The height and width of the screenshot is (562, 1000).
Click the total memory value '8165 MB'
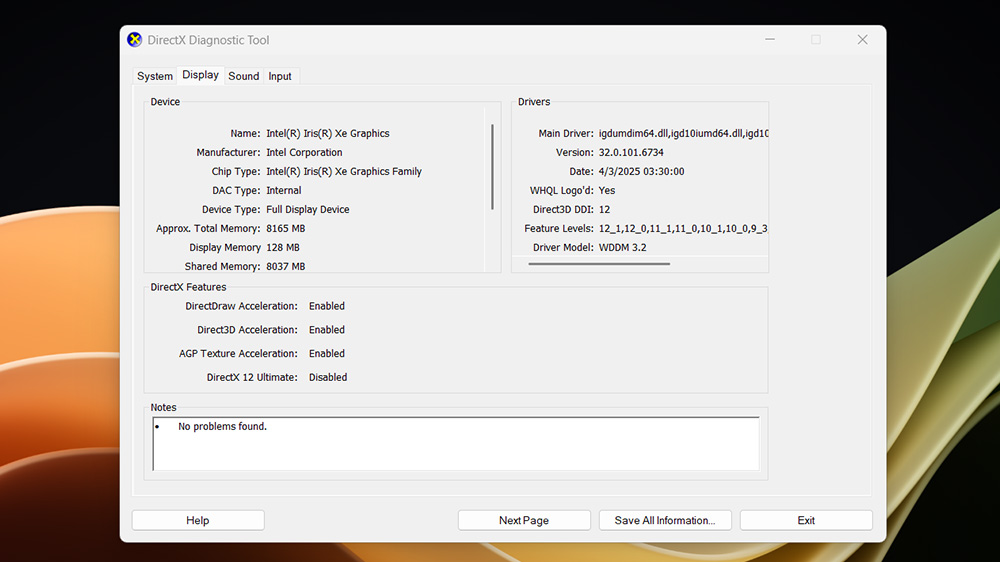[x=286, y=228]
